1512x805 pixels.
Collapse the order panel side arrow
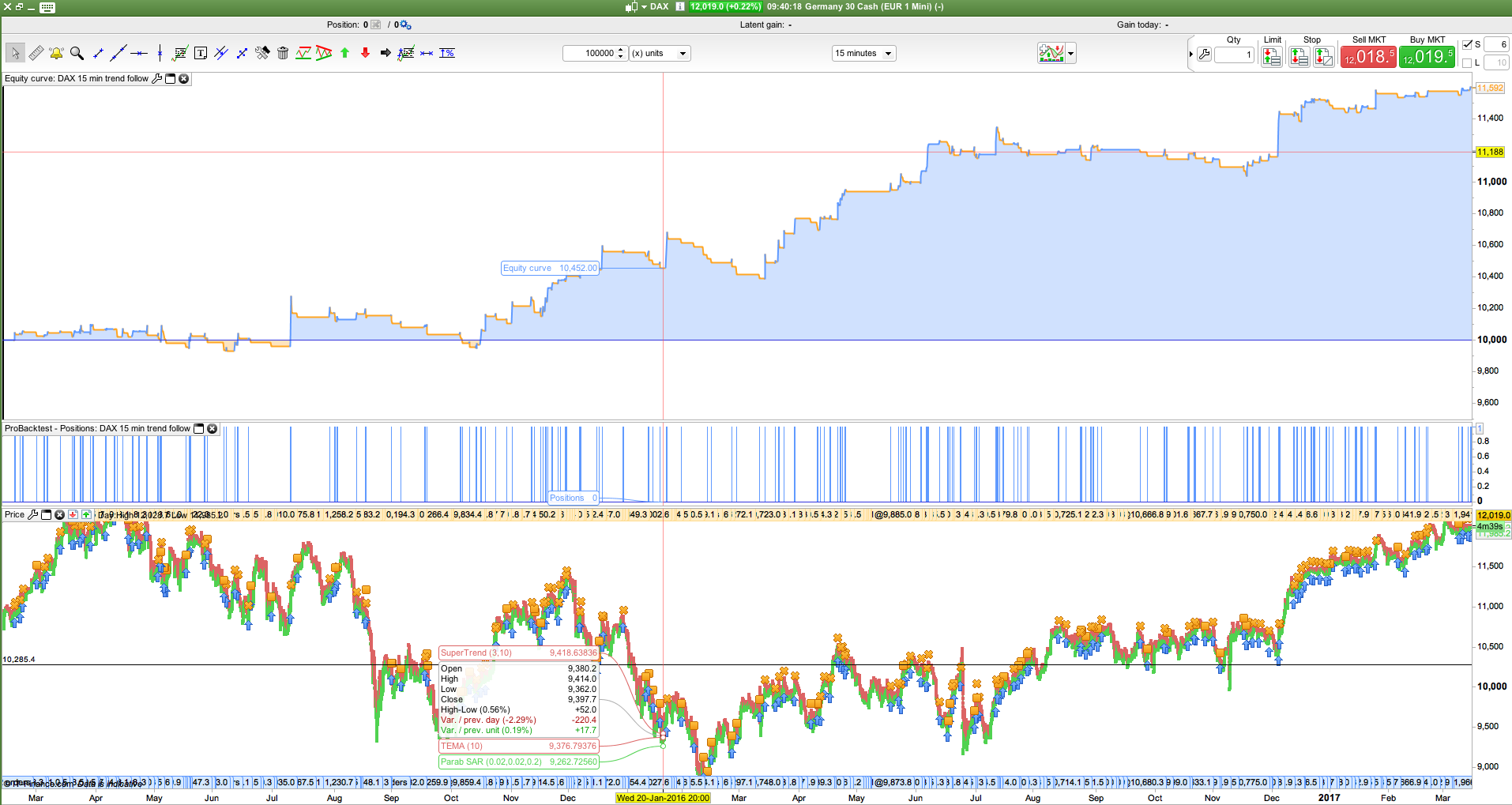coord(1190,54)
